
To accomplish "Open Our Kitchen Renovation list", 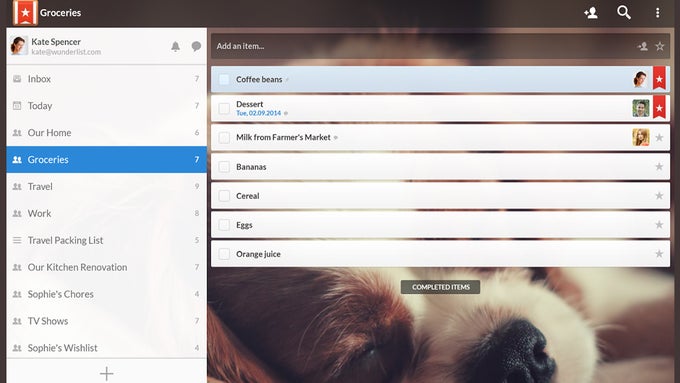I will (107, 267).
